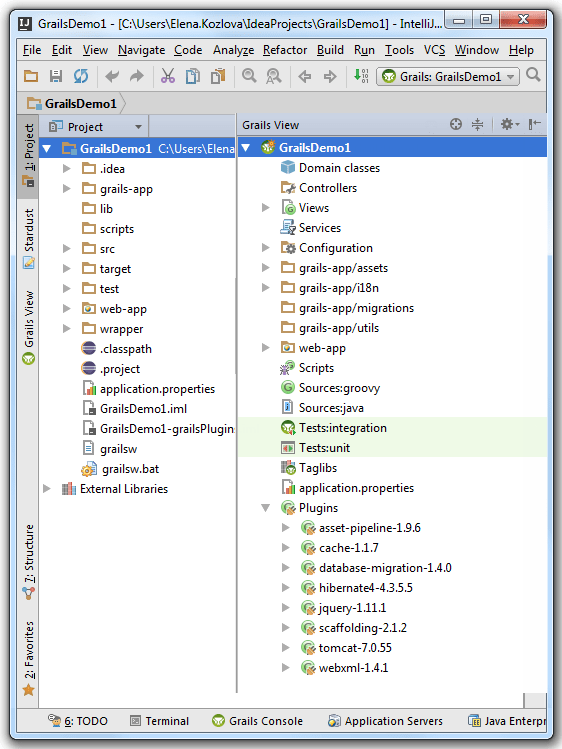
Task: Click the Paste clipboard icon
Action: tap(218, 76)
